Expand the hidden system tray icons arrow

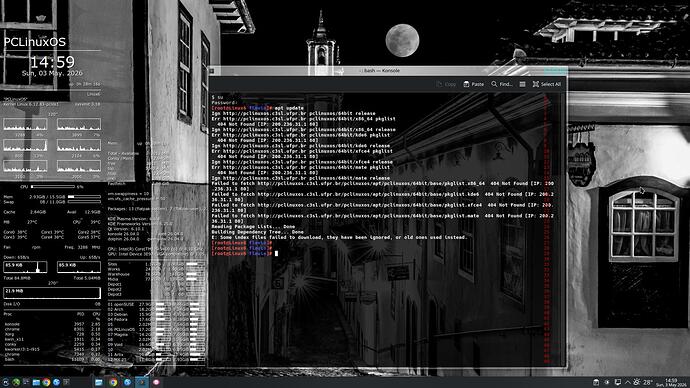(x=628, y=382)
